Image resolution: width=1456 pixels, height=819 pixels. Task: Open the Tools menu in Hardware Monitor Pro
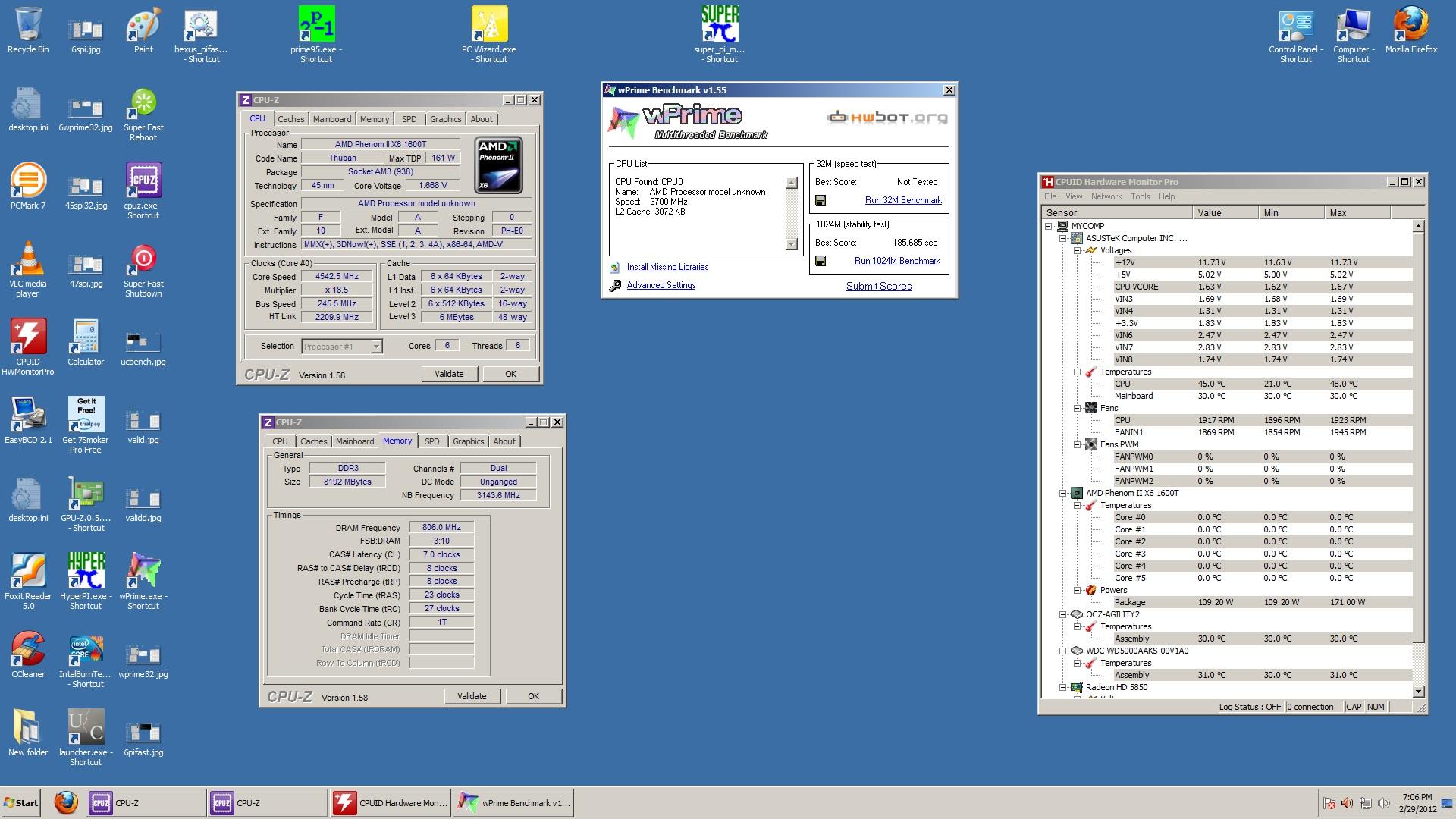point(1140,196)
